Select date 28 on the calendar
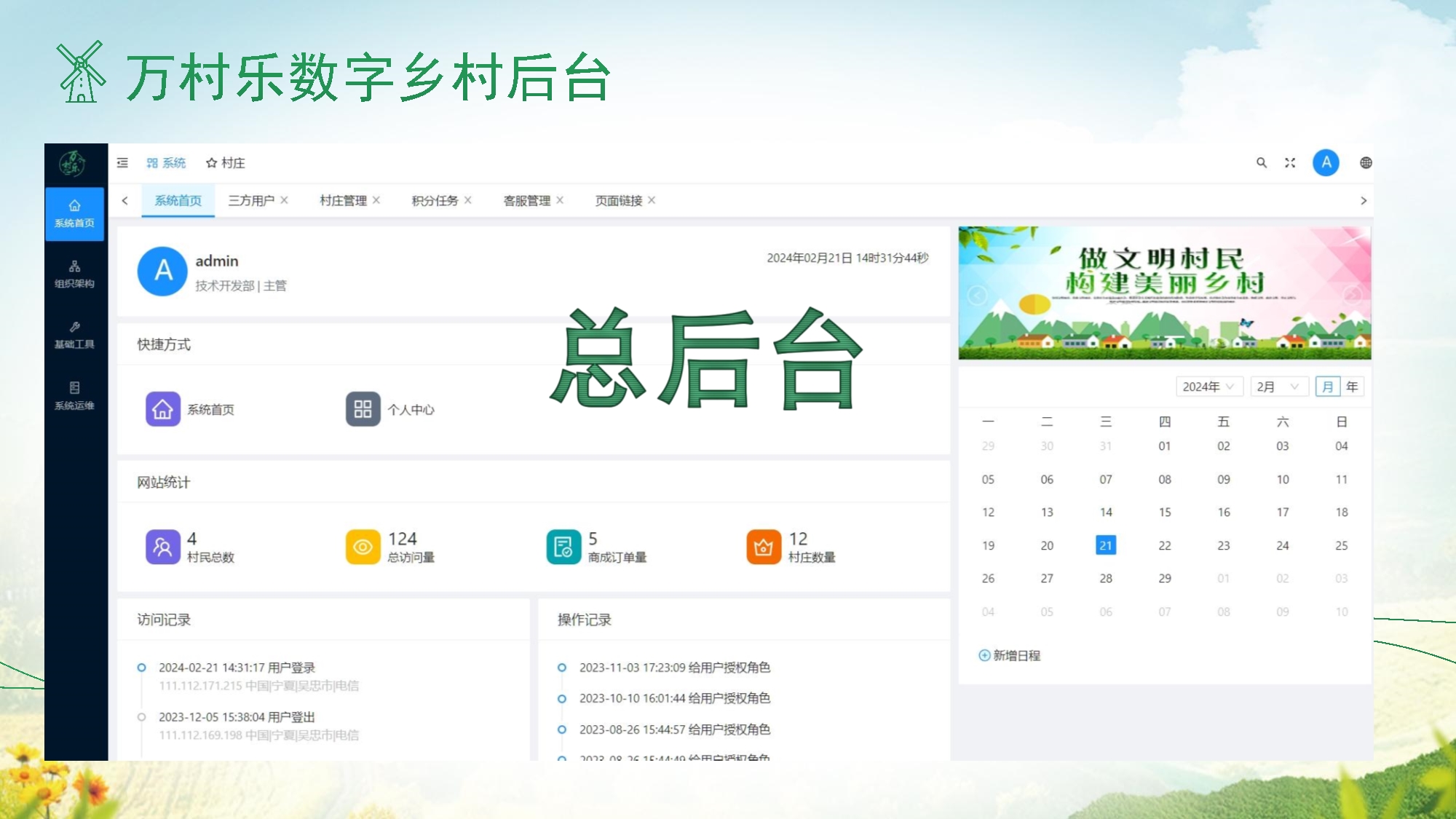The height and width of the screenshot is (819, 1456). (x=1106, y=578)
